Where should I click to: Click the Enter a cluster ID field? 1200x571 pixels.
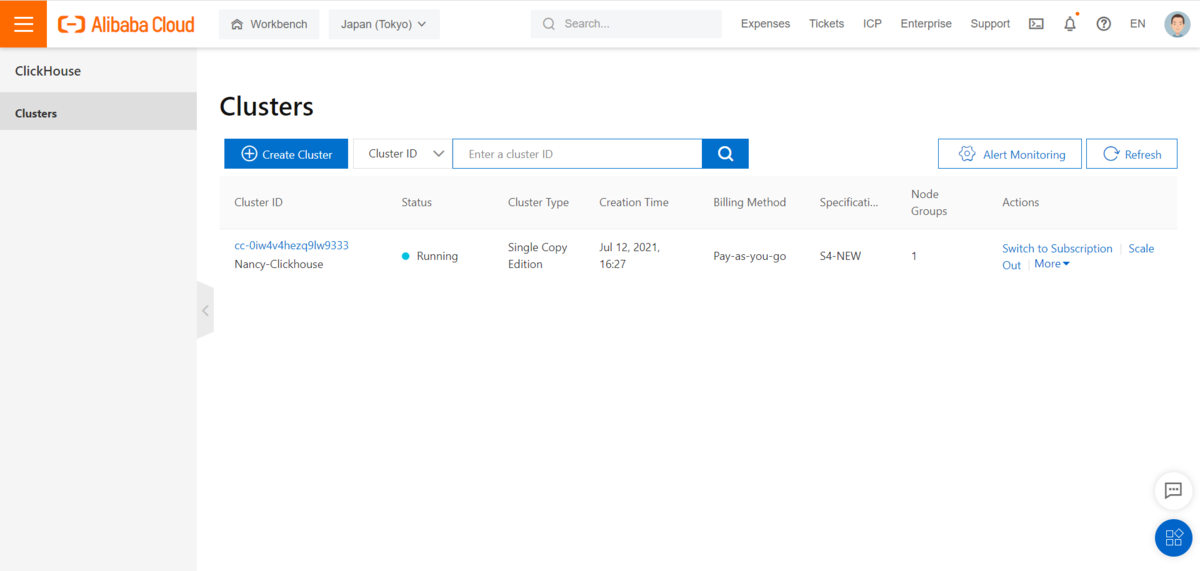[577, 154]
